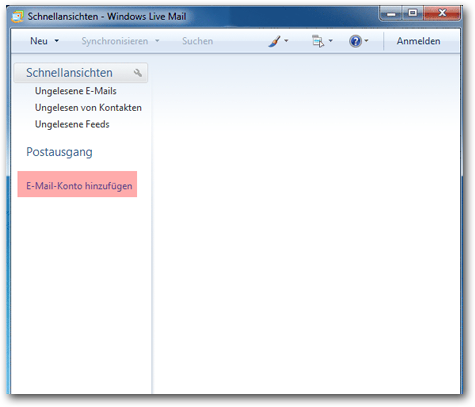
Task: Click the Neu button in the toolbar
Action: (39, 41)
